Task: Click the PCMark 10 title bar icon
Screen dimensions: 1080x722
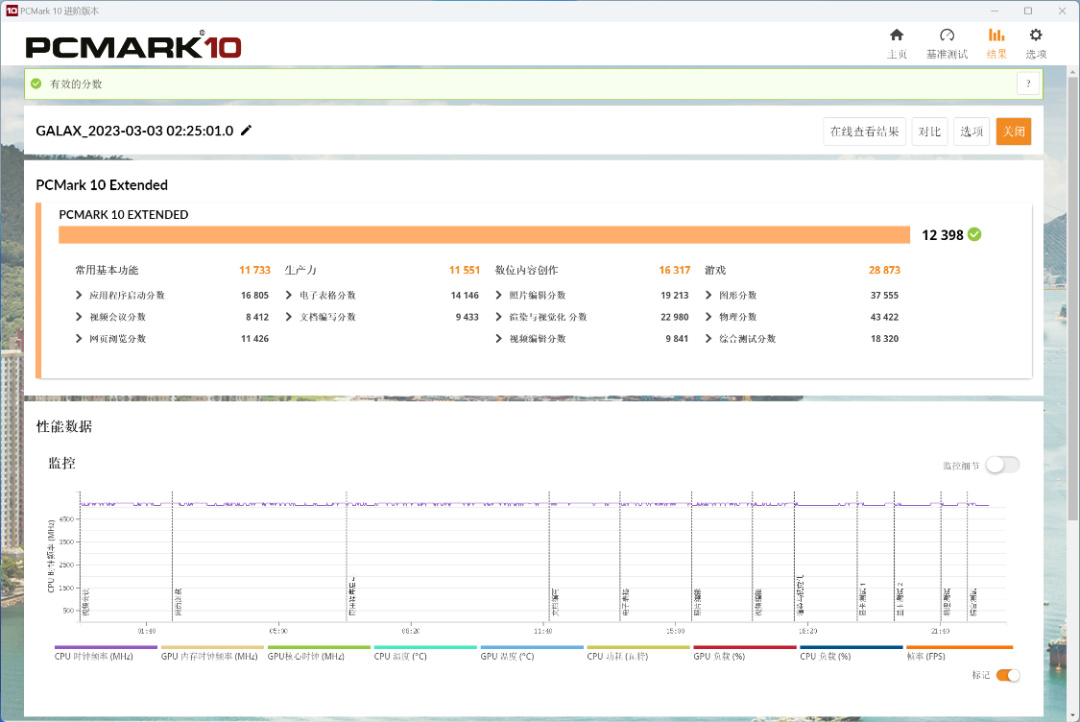Action: pyautogui.click(x=11, y=11)
